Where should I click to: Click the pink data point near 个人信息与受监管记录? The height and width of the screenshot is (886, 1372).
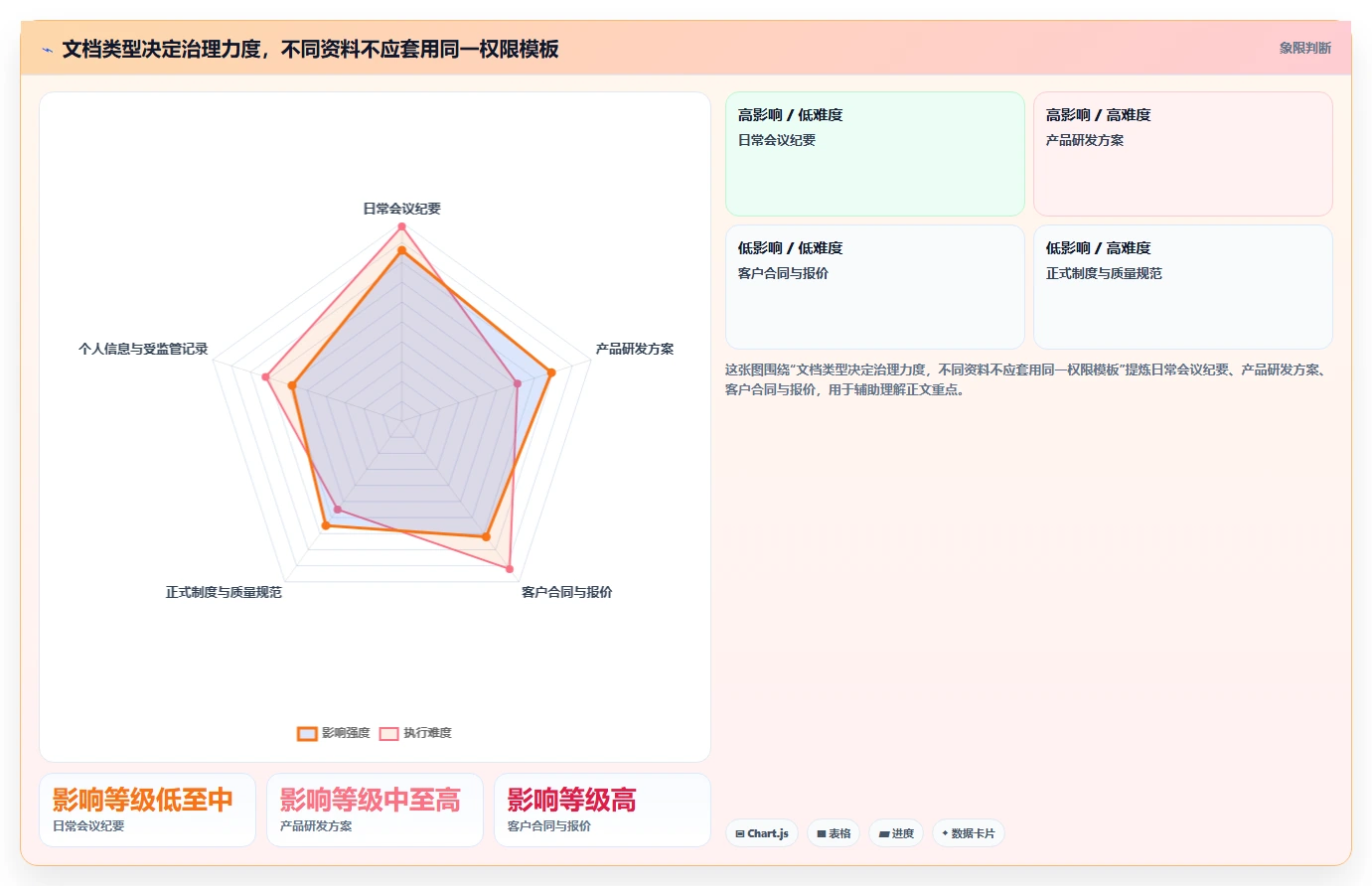click(x=265, y=376)
